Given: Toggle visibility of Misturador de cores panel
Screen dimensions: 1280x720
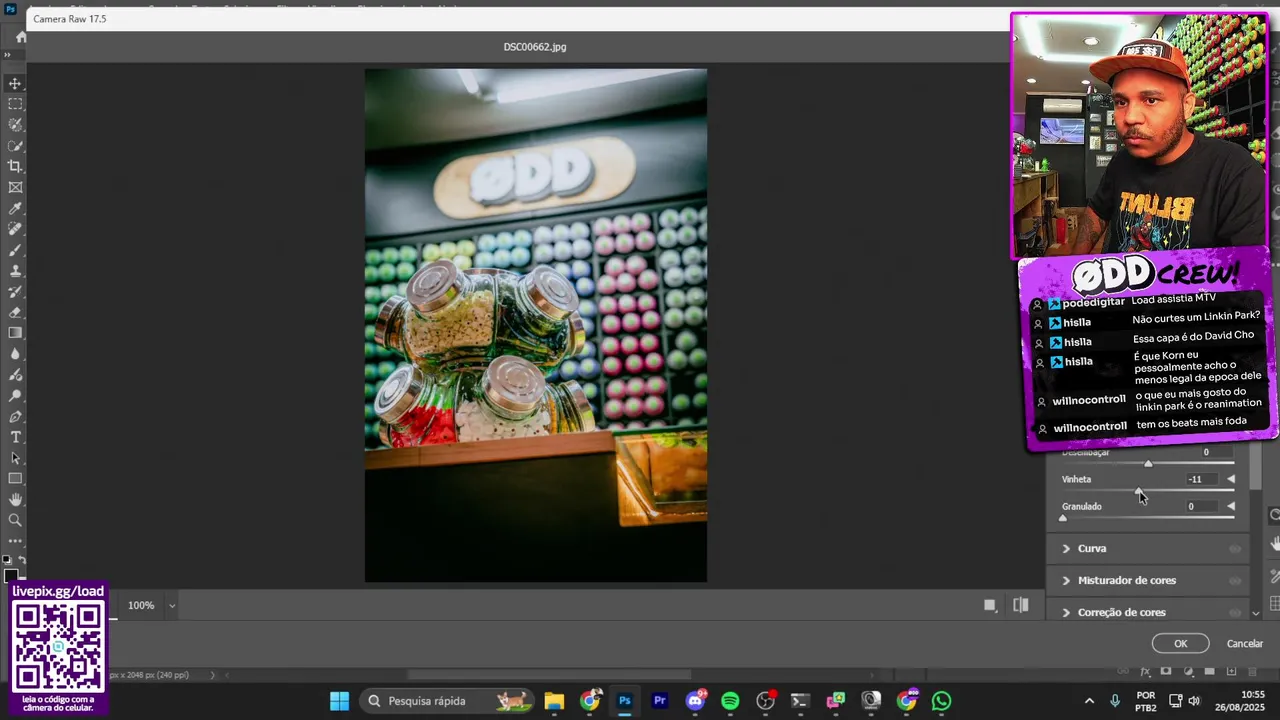Looking at the screenshot, I should click(1235, 580).
